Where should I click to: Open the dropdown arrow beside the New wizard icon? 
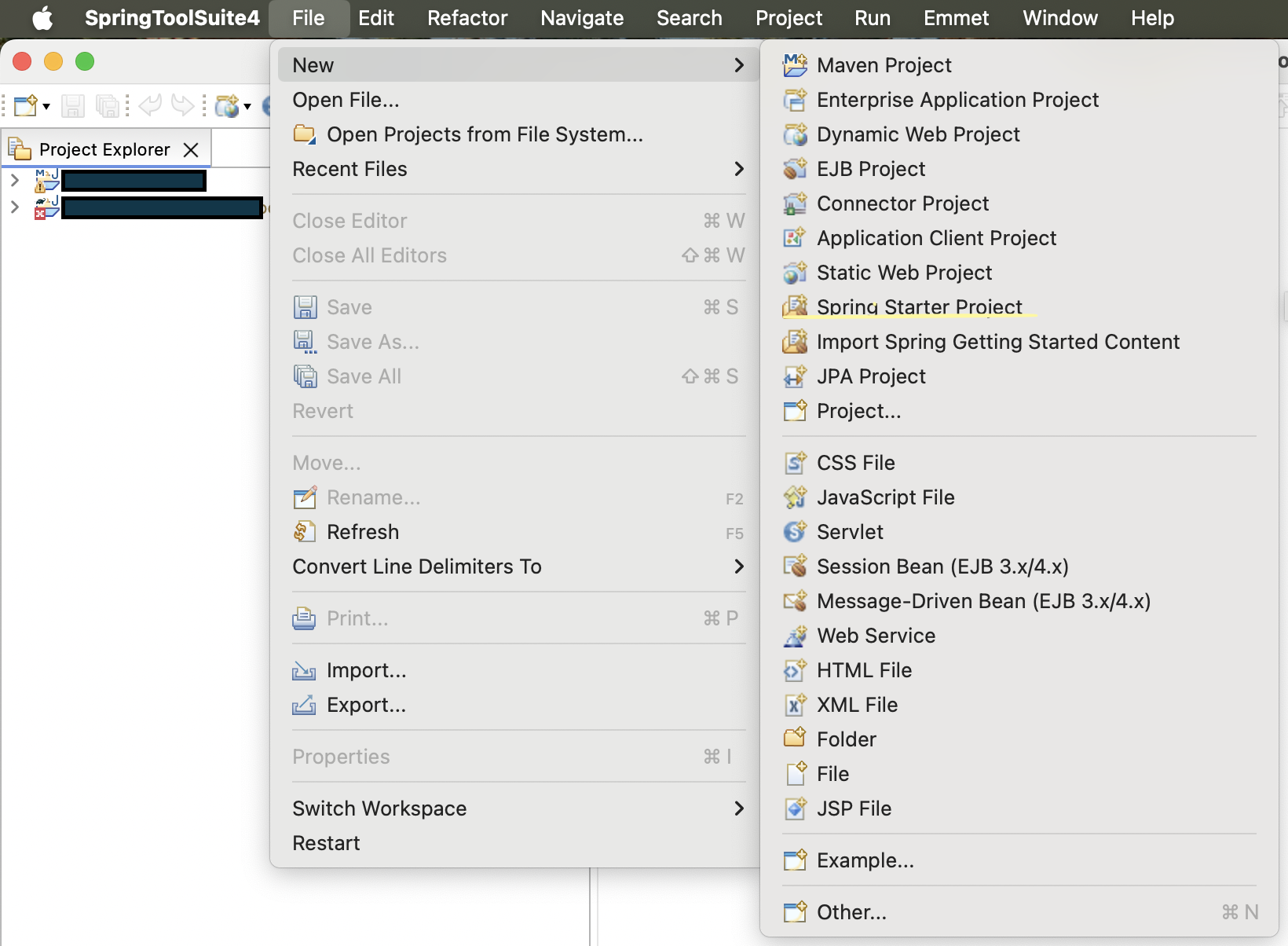46,106
